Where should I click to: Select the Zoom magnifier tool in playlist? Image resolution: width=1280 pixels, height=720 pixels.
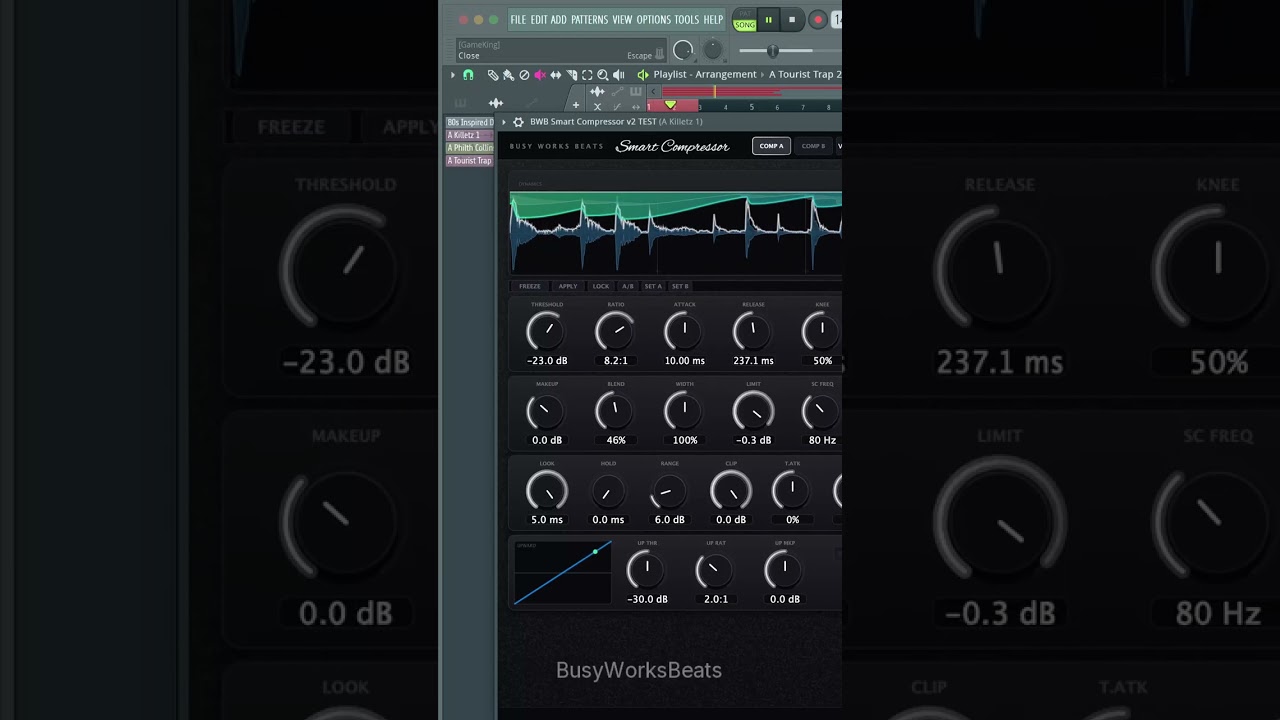(x=602, y=75)
